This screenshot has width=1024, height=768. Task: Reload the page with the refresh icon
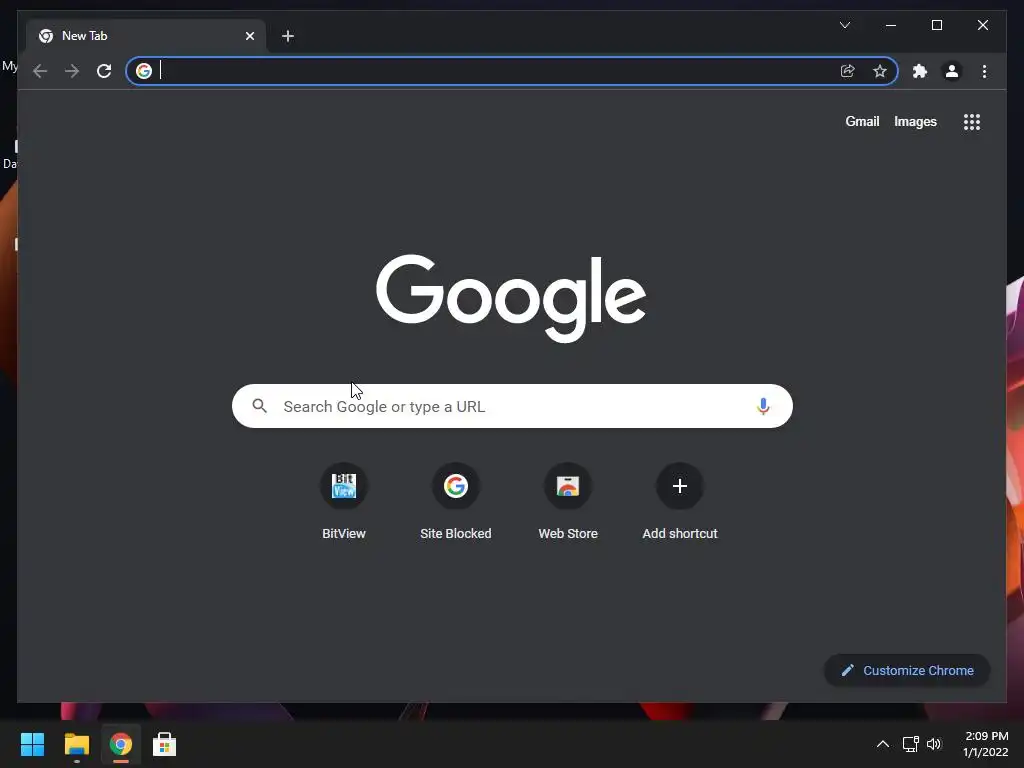point(104,71)
